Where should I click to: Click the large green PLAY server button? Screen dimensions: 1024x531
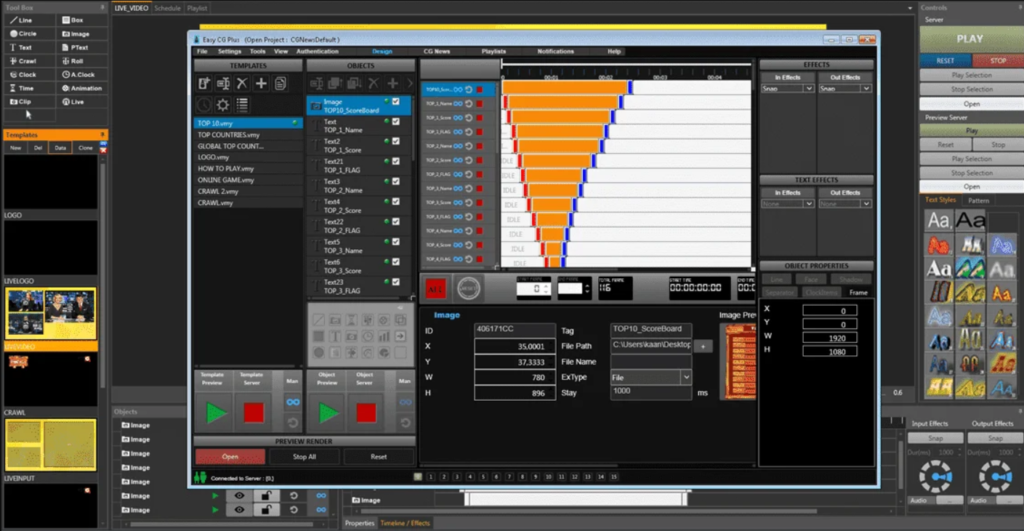point(969,39)
